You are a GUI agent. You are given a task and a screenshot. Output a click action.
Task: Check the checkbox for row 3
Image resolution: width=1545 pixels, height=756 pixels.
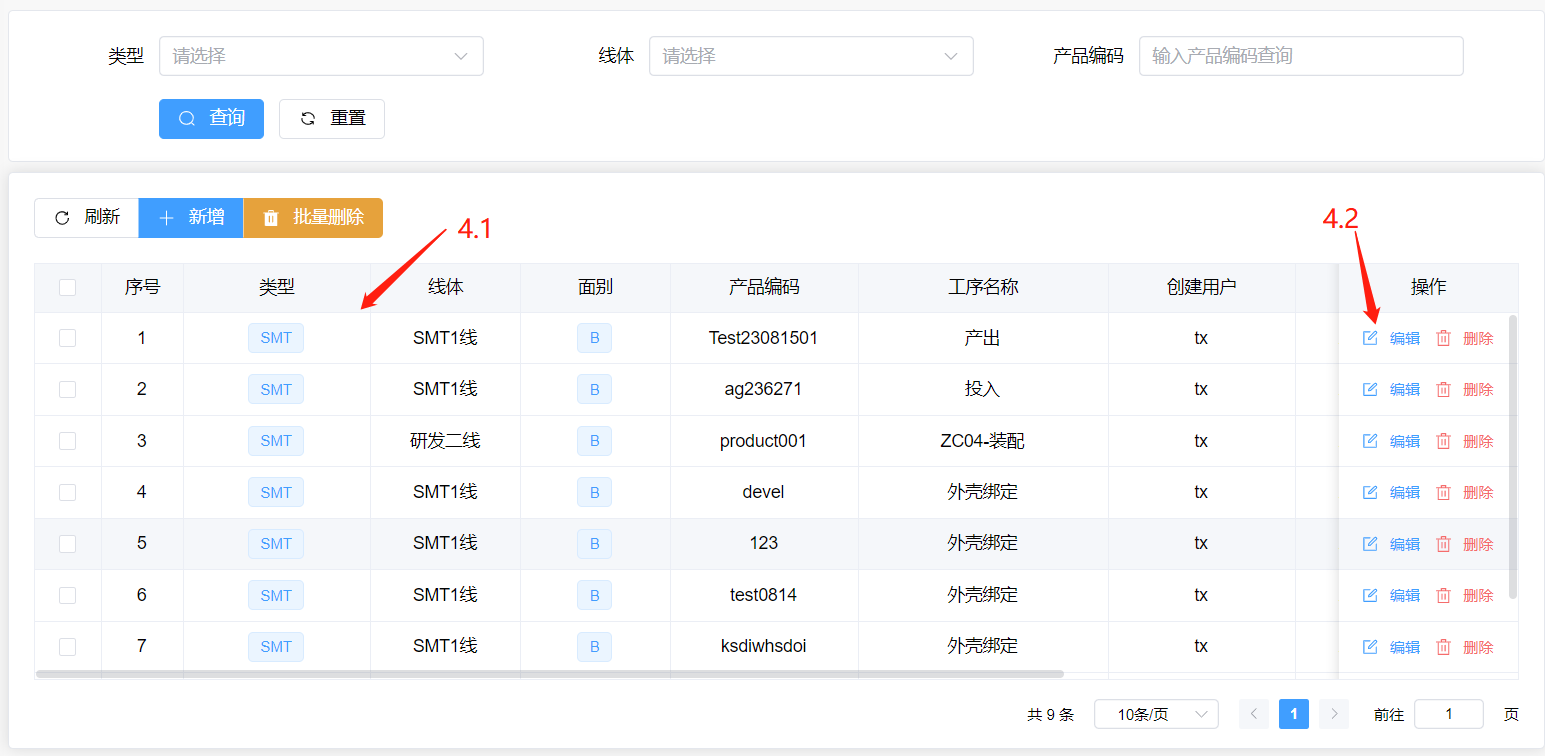click(67, 441)
